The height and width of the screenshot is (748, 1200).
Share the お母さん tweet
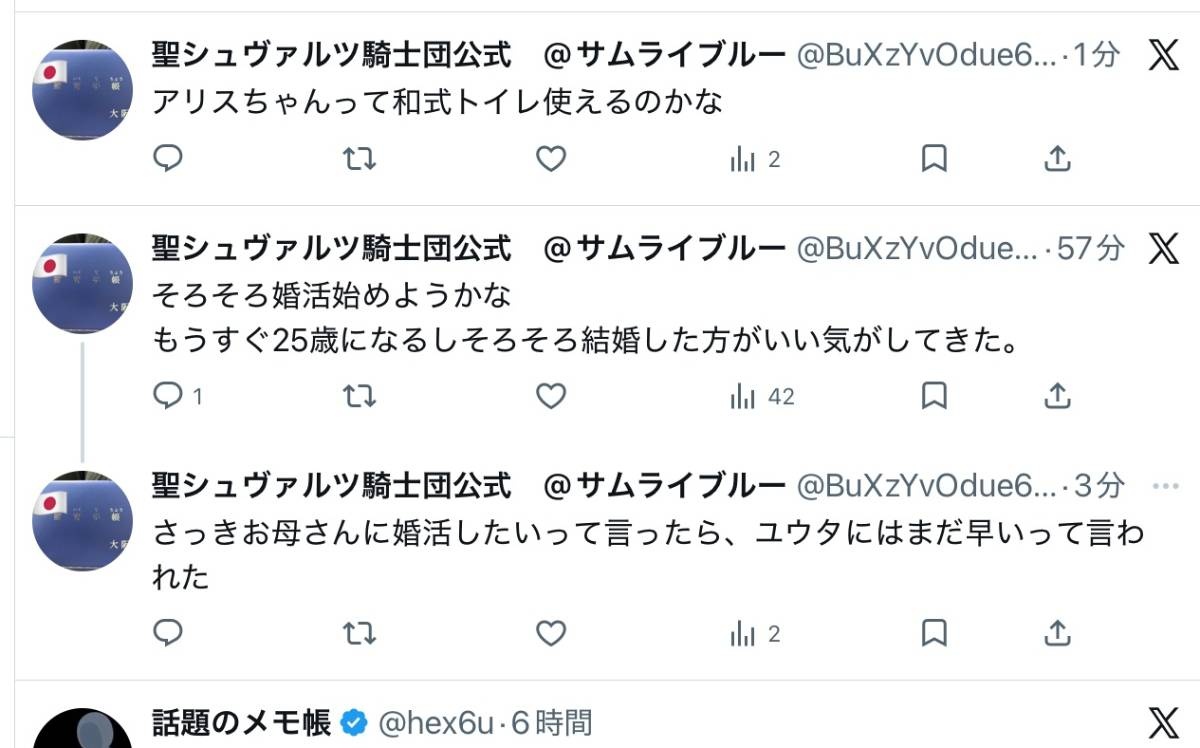pyautogui.click(x=1058, y=633)
